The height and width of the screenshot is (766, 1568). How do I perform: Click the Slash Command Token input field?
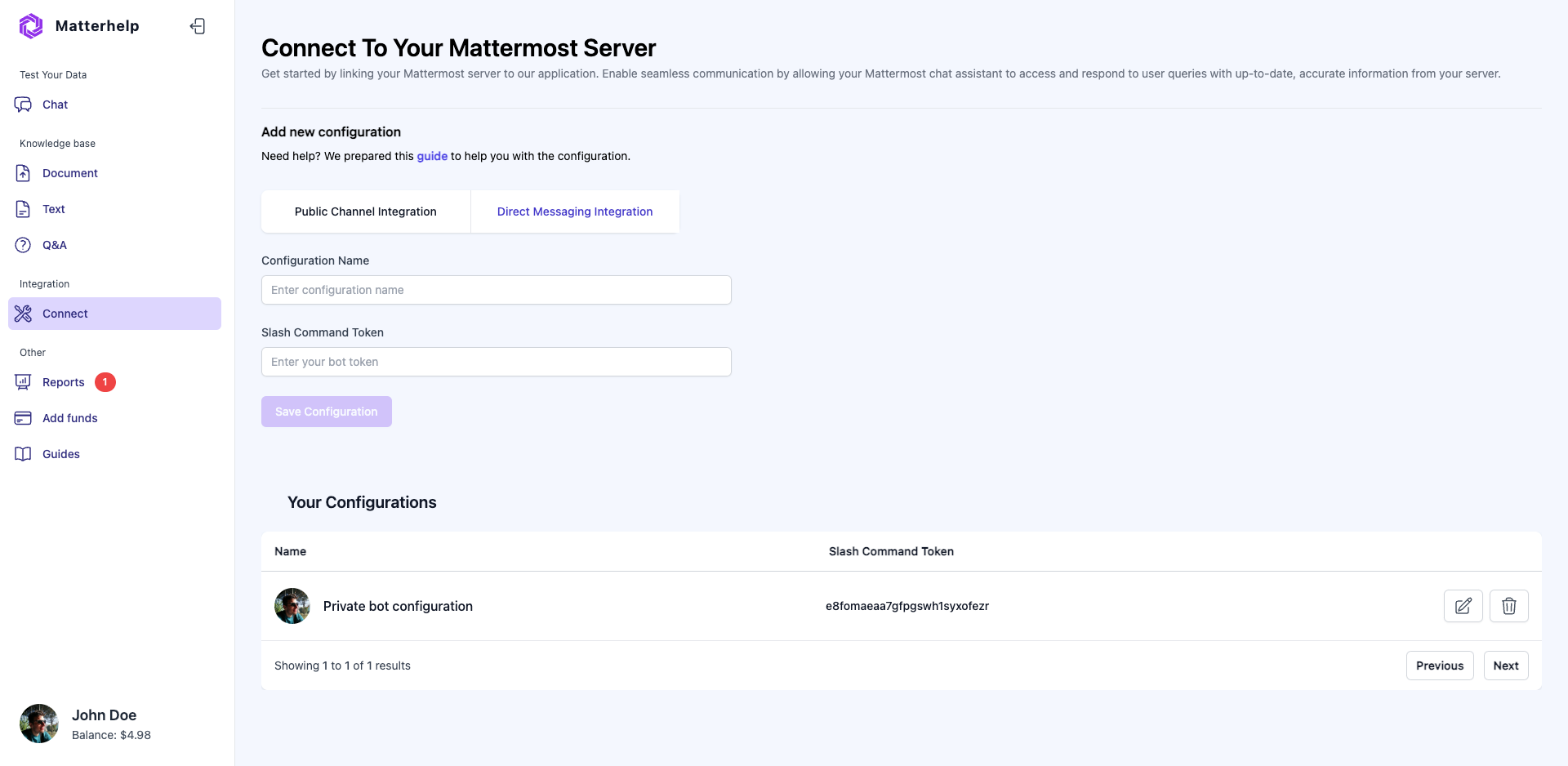[x=497, y=362]
